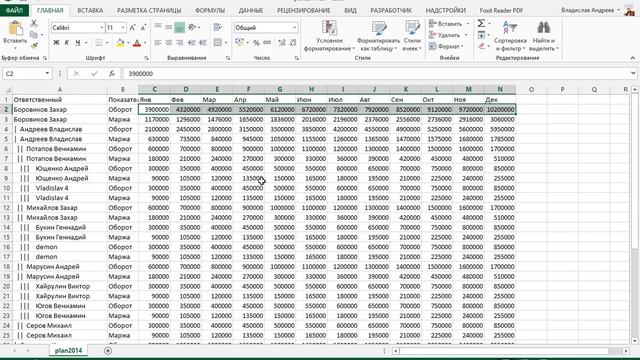Click the insert function fx button
The width and height of the screenshot is (640, 360).
[x=111, y=73]
